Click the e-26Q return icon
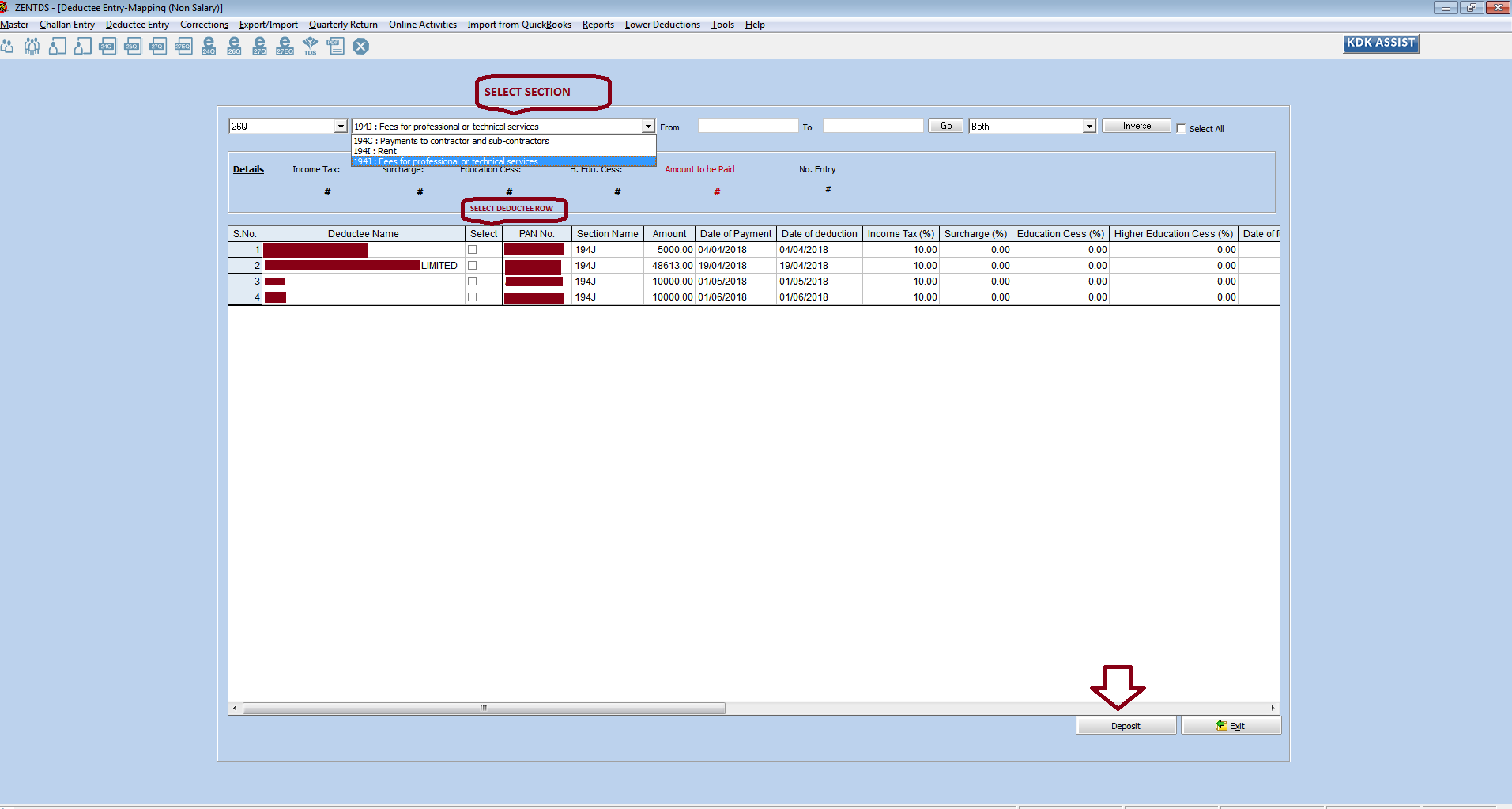 234,46
